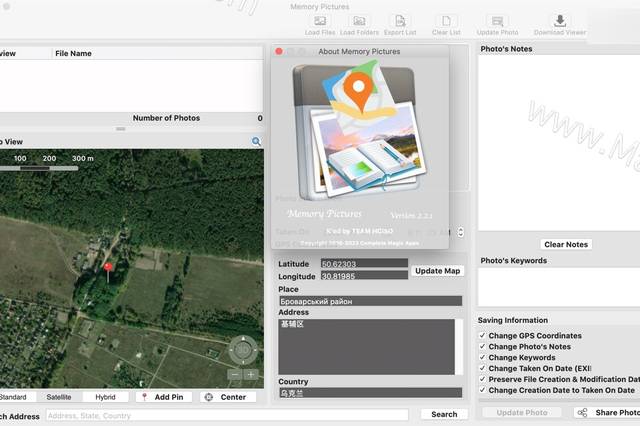Click the date stepper arrows beside Taken On

(460, 232)
